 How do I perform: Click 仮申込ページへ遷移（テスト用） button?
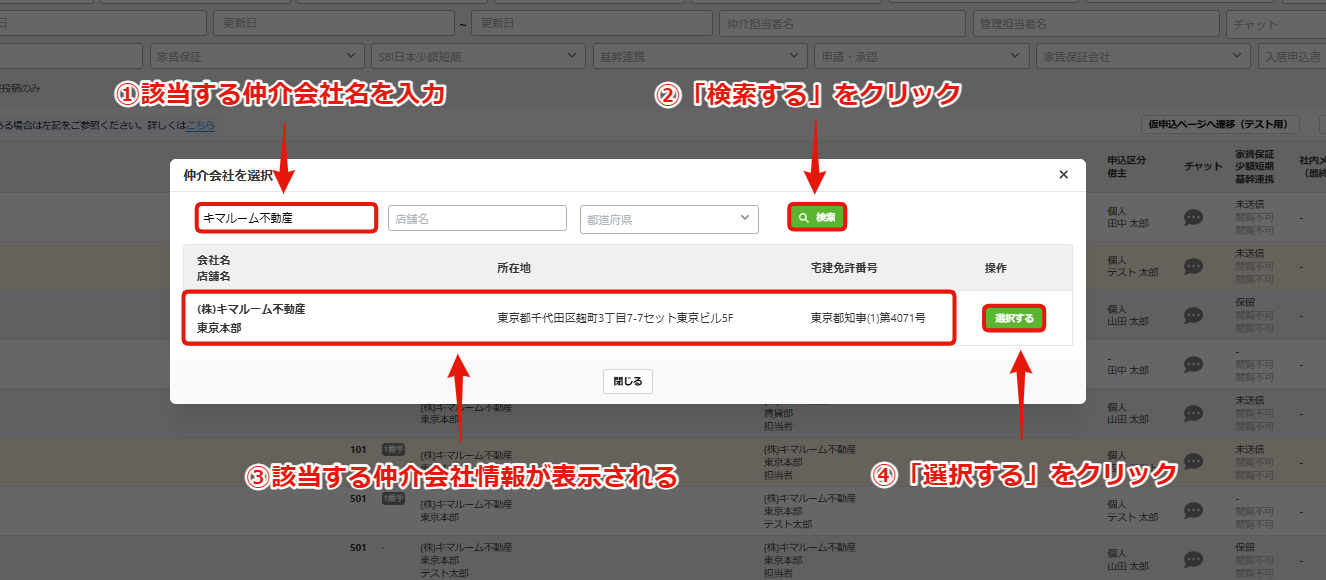point(1221,124)
